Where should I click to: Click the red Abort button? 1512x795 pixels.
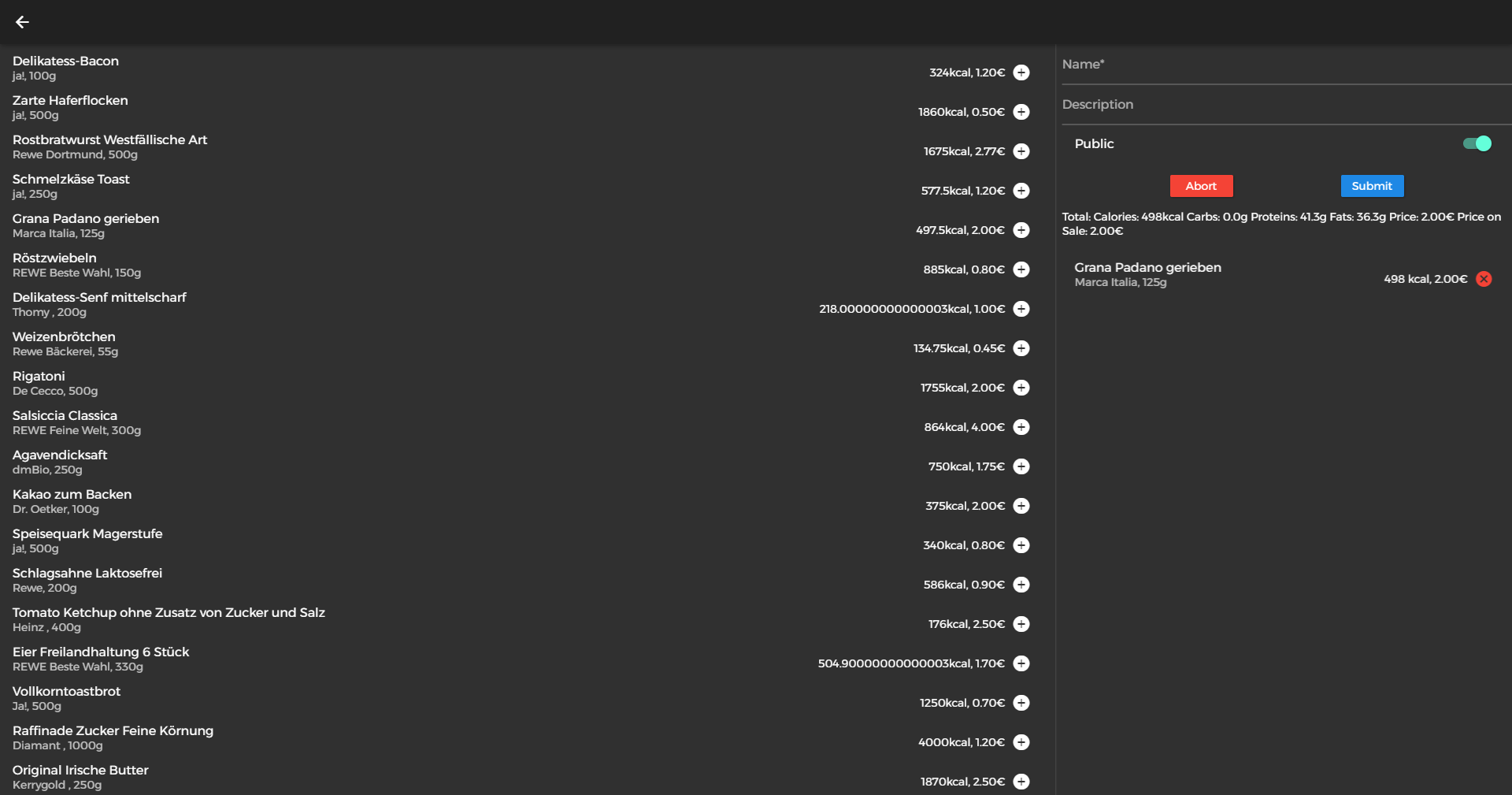click(x=1201, y=186)
